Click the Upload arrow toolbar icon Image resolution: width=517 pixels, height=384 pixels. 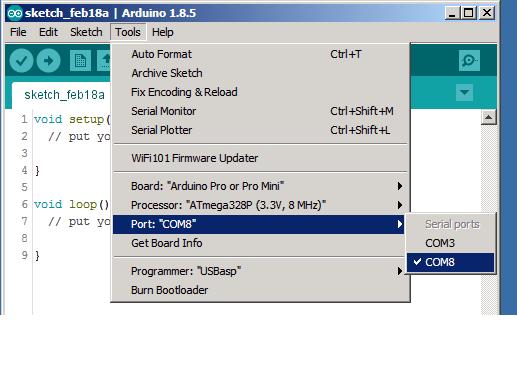click(48, 60)
